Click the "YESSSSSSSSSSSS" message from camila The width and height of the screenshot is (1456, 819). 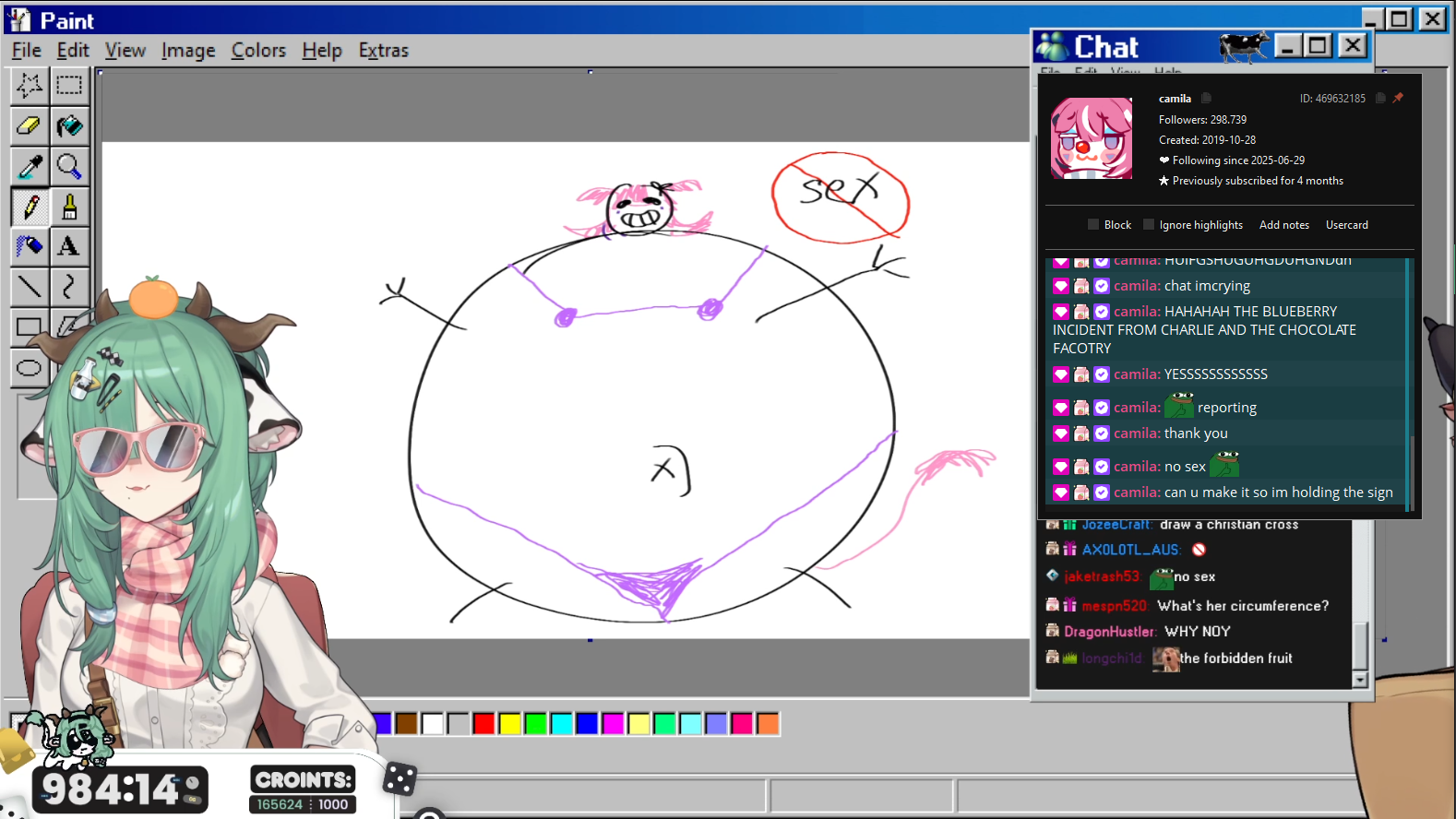[x=1216, y=374]
